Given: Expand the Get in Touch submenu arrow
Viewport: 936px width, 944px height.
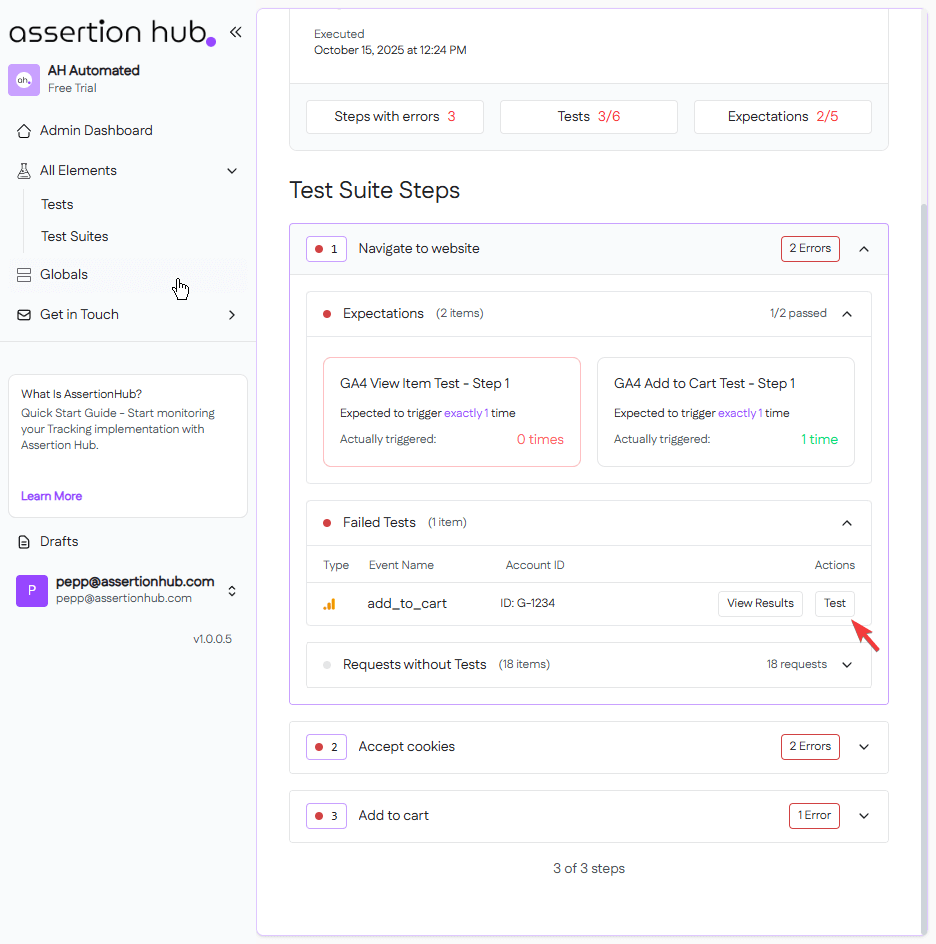Looking at the screenshot, I should (x=232, y=315).
